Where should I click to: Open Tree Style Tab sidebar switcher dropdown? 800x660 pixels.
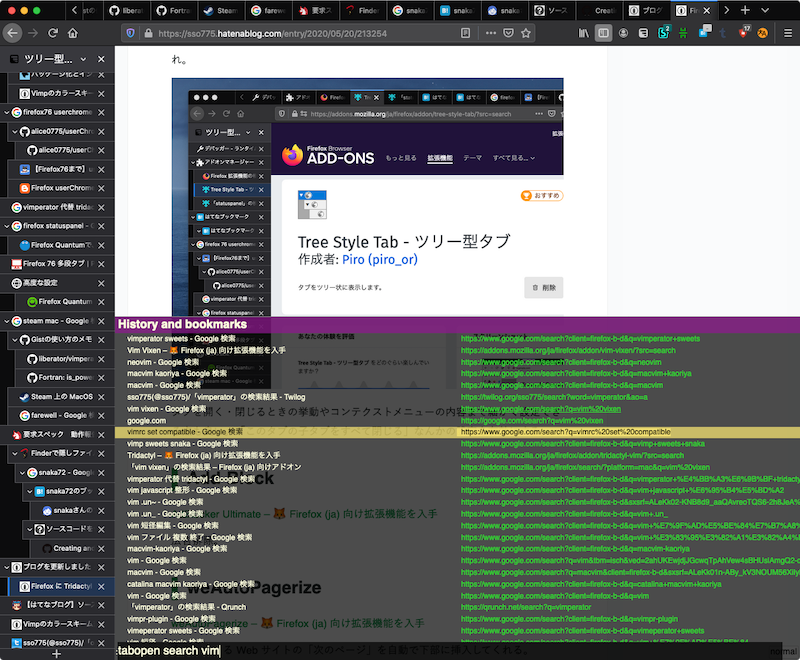[x=83, y=59]
